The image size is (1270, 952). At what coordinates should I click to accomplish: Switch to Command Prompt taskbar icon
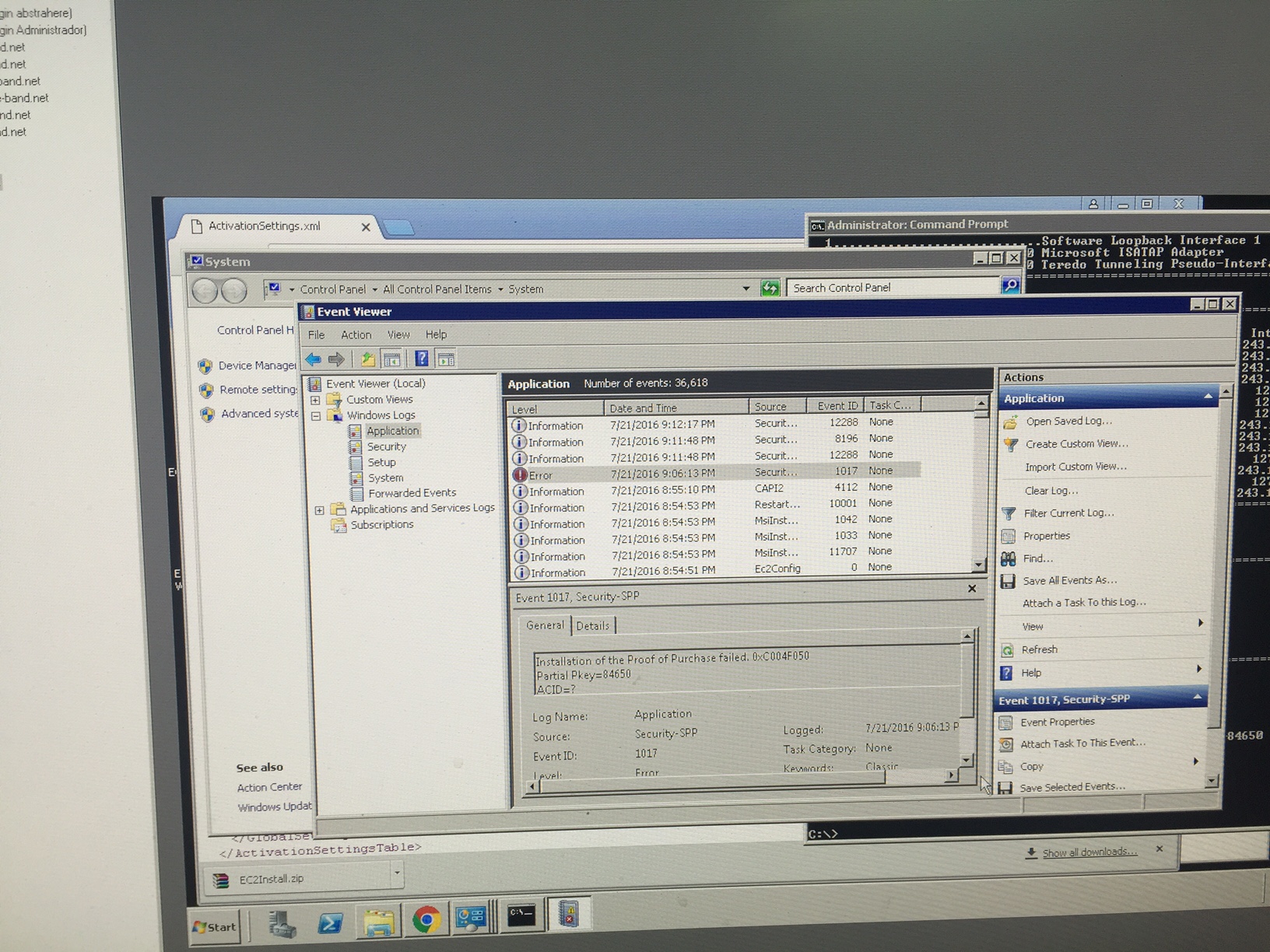521,915
